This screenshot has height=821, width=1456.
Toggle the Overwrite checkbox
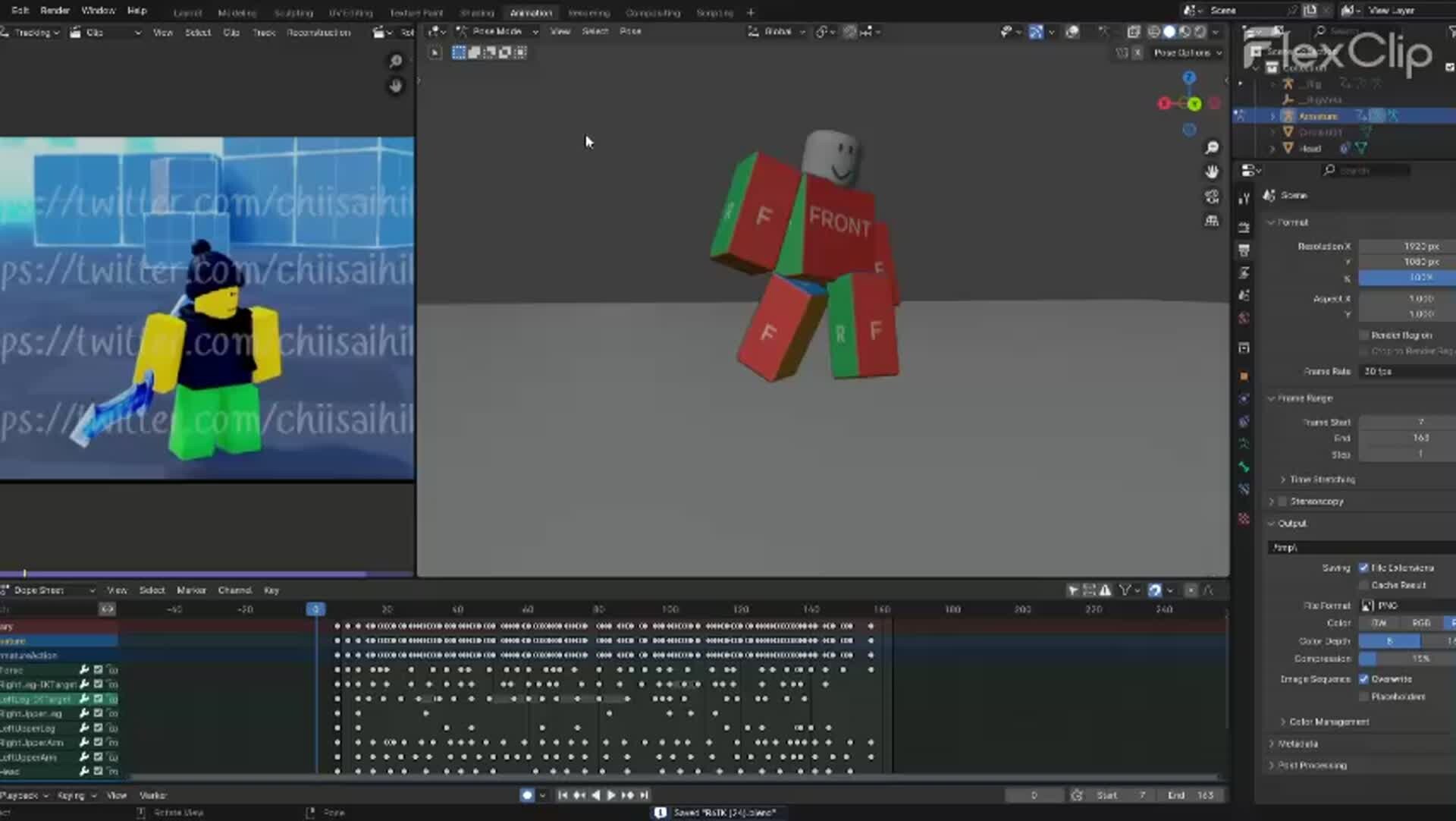[1363, 679]
